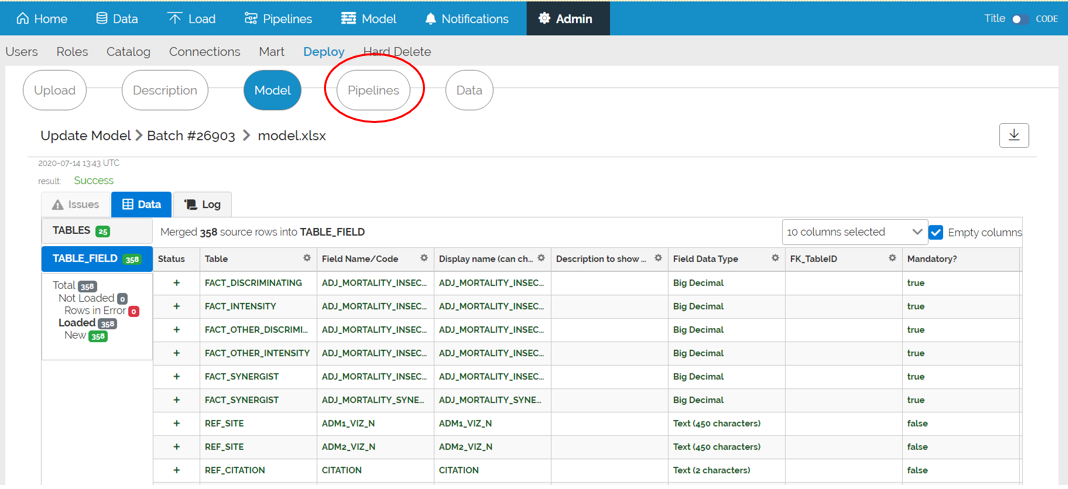Image resolution: width=1068 pixels, height=489 pixels.
Task: Select the TABLES list entry
Action: tap(97, 231)
